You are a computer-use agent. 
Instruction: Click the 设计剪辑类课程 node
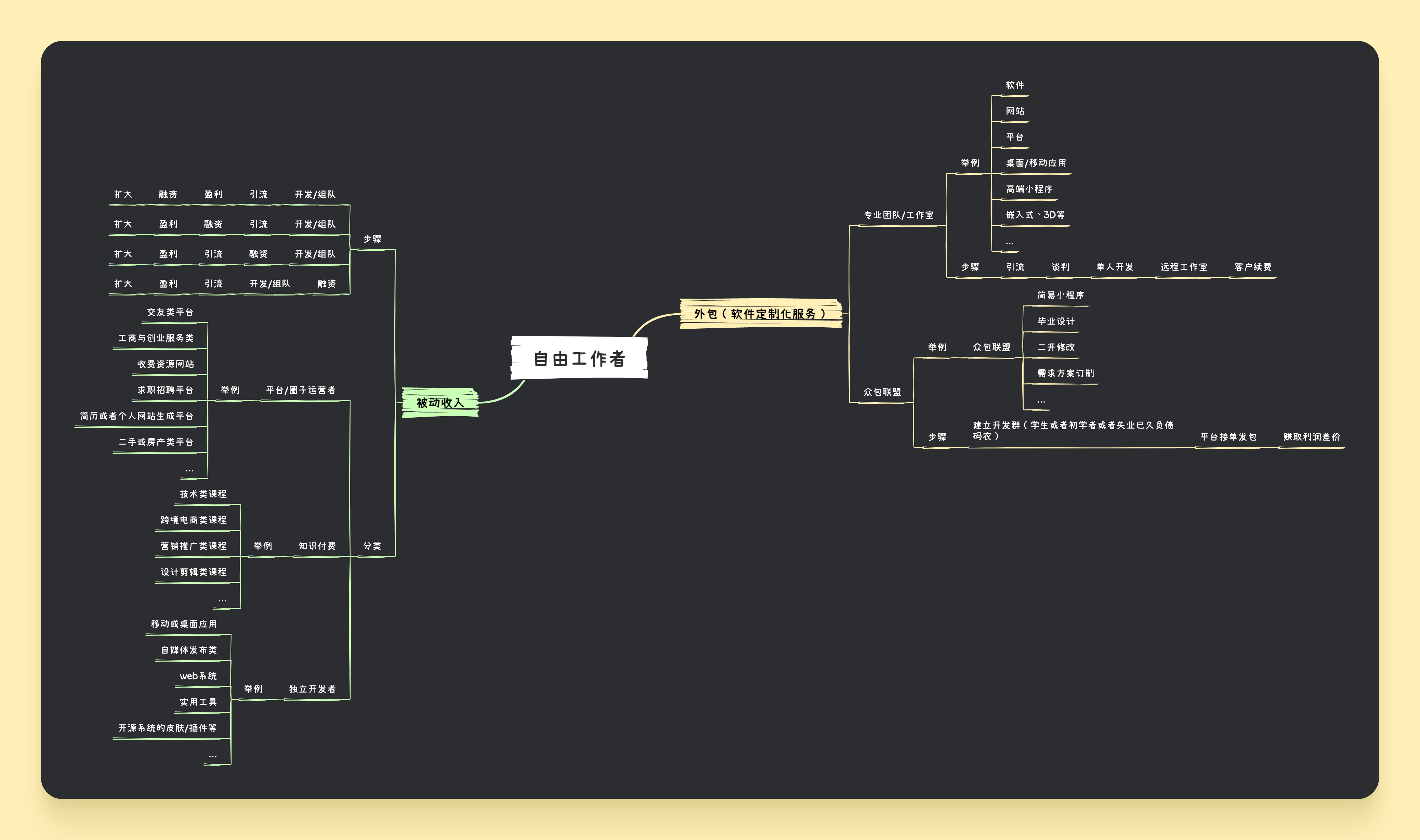pyautogui.click(x=194, y=572)
